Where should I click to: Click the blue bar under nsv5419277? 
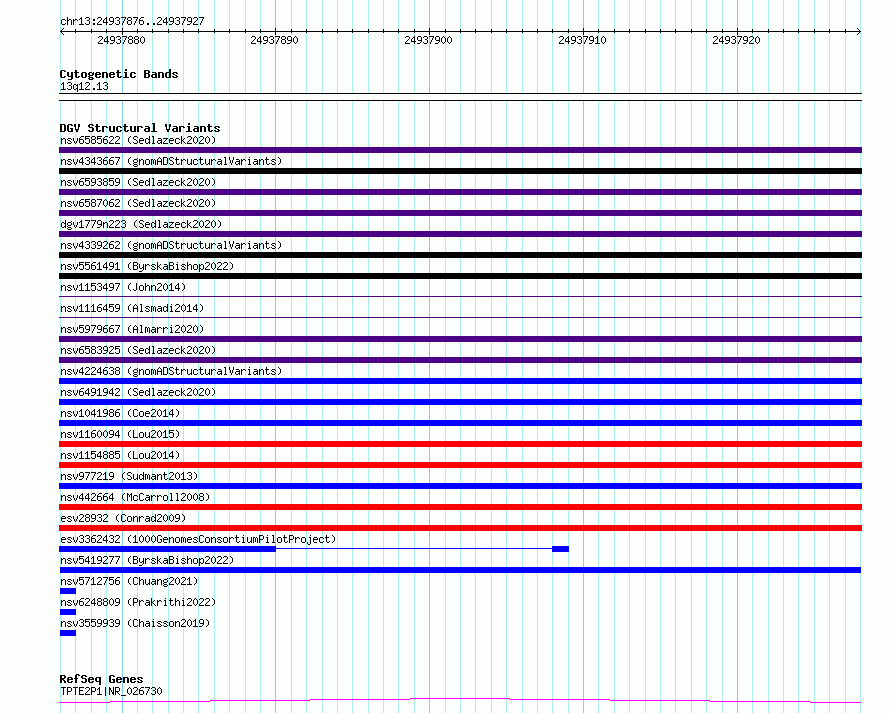click(x=460, y=570)
